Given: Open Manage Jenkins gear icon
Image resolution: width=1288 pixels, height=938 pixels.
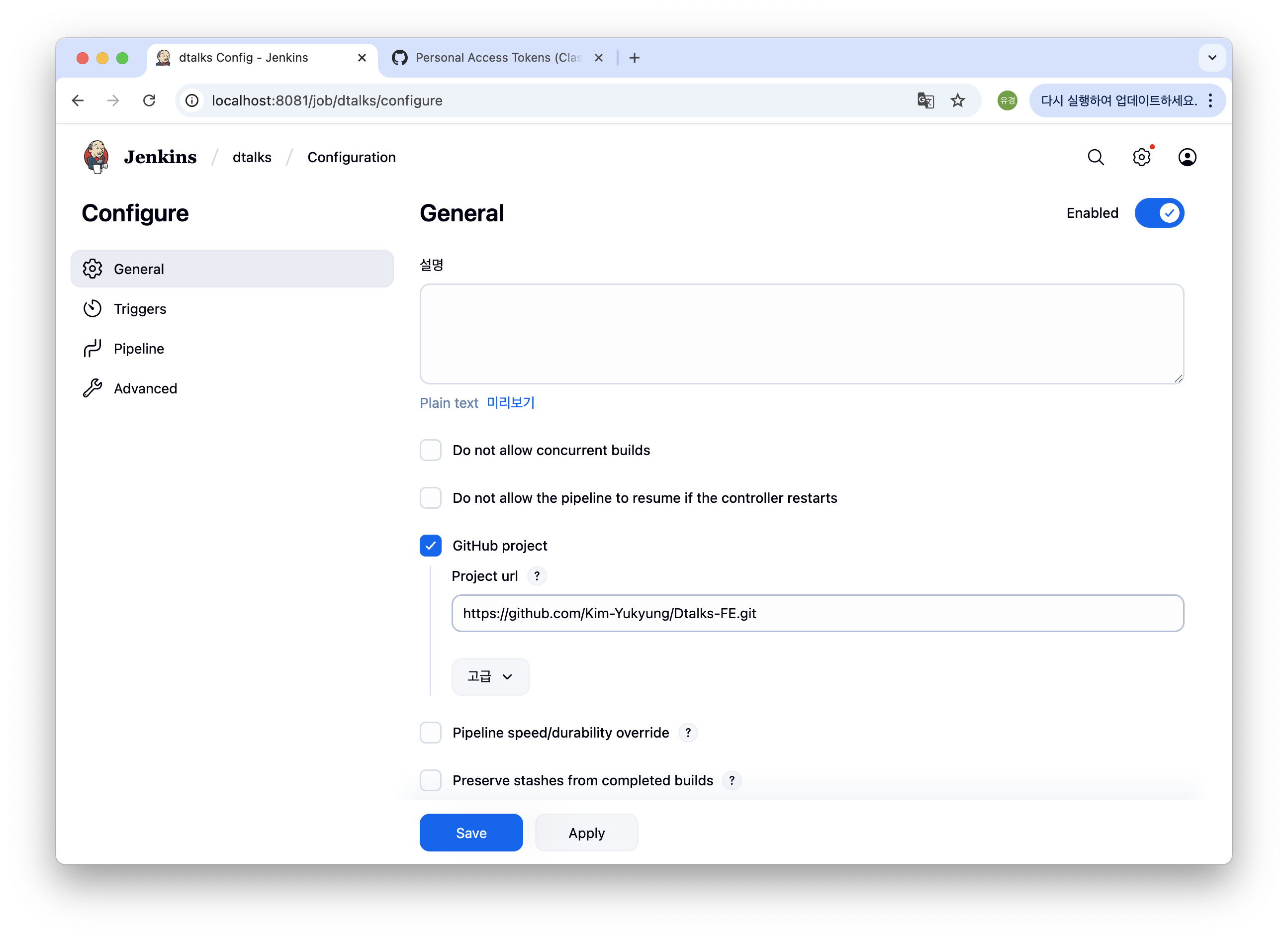Looking at the screenshot, I should 1141,157.
